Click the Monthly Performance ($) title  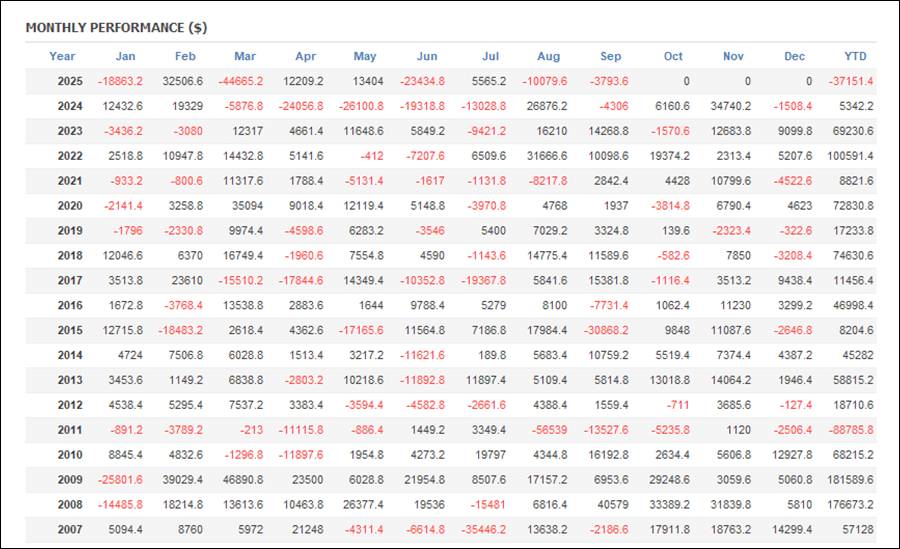tap(116, 27)
